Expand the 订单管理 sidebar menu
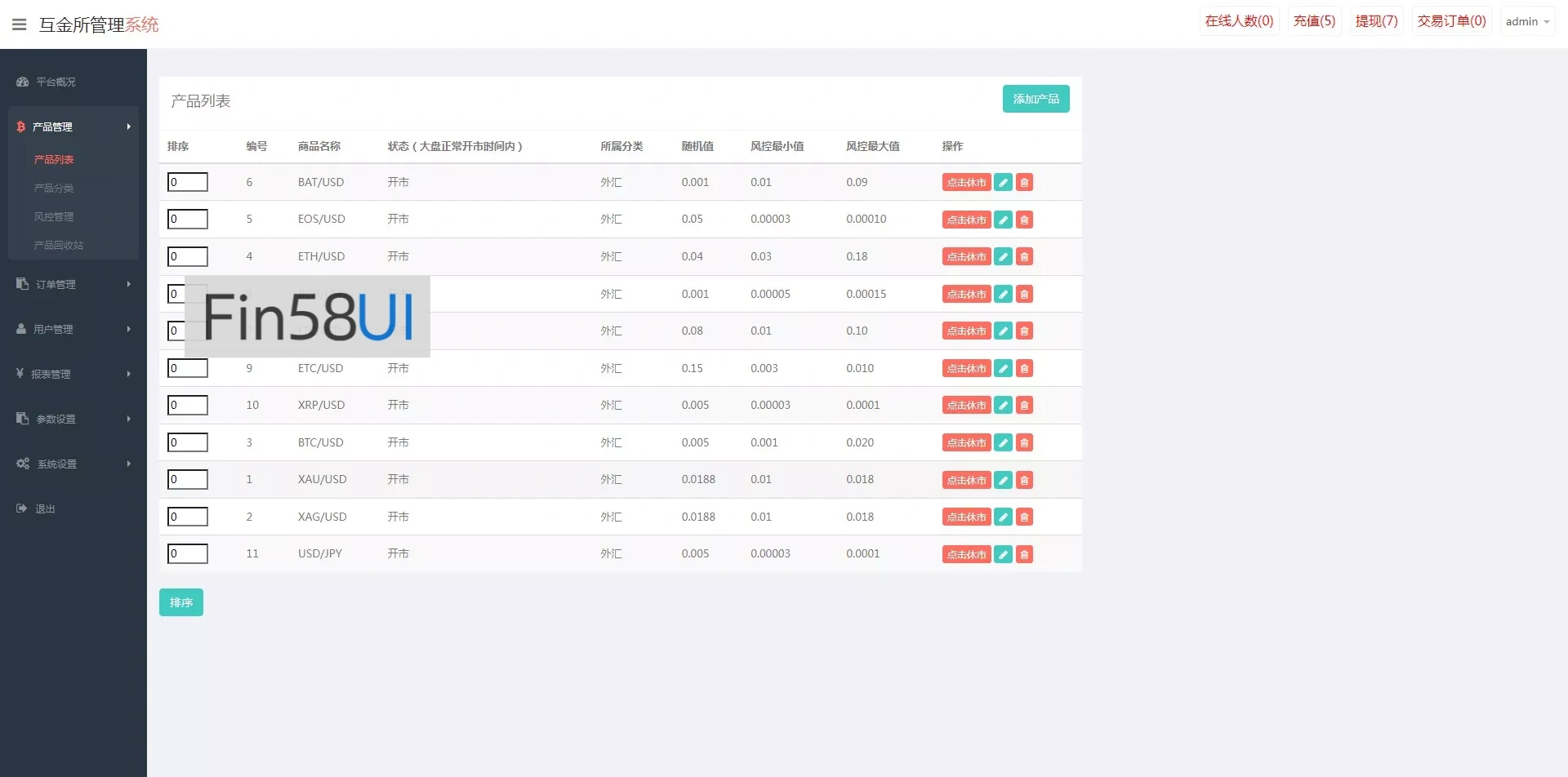Screen dimensions: 1568x777 tap(73, 284)
